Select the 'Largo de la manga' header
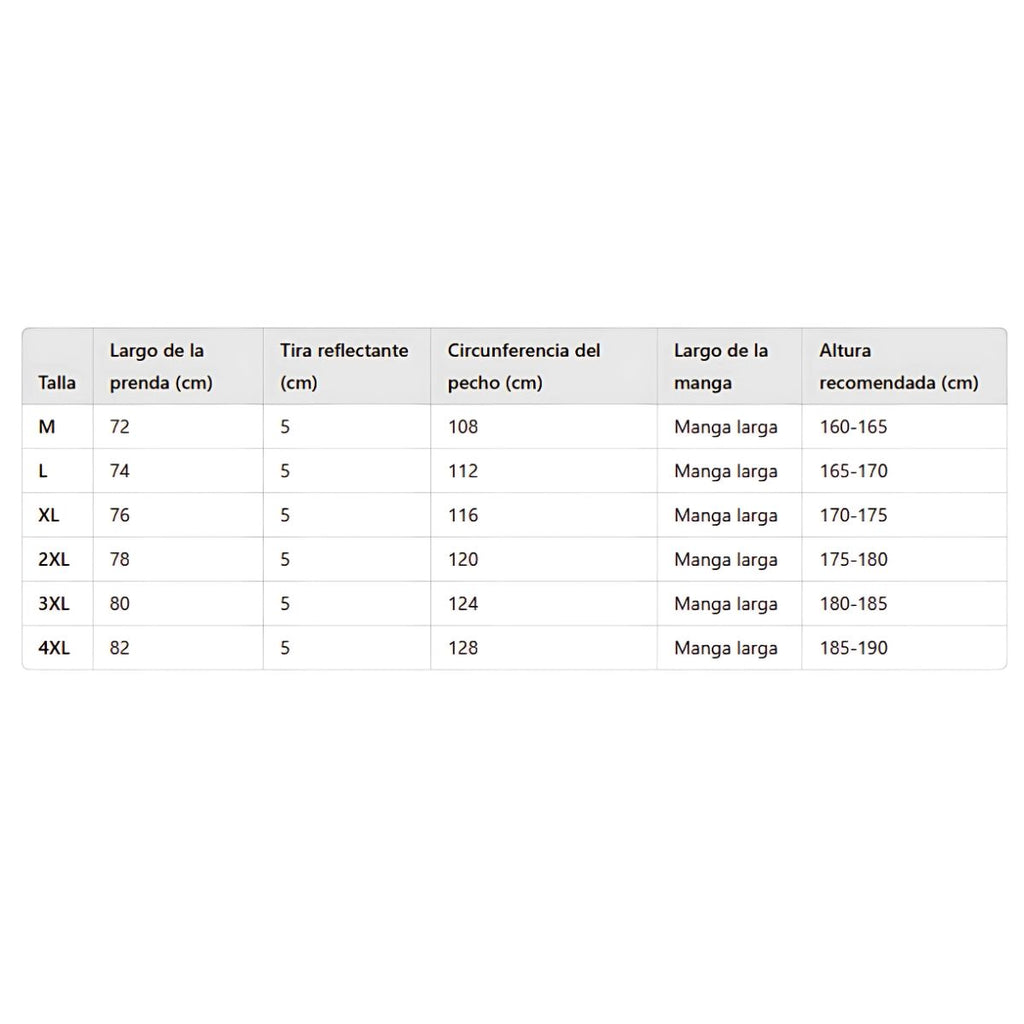This screenshot has height=1024, width=1024. (x=721, y=366)
